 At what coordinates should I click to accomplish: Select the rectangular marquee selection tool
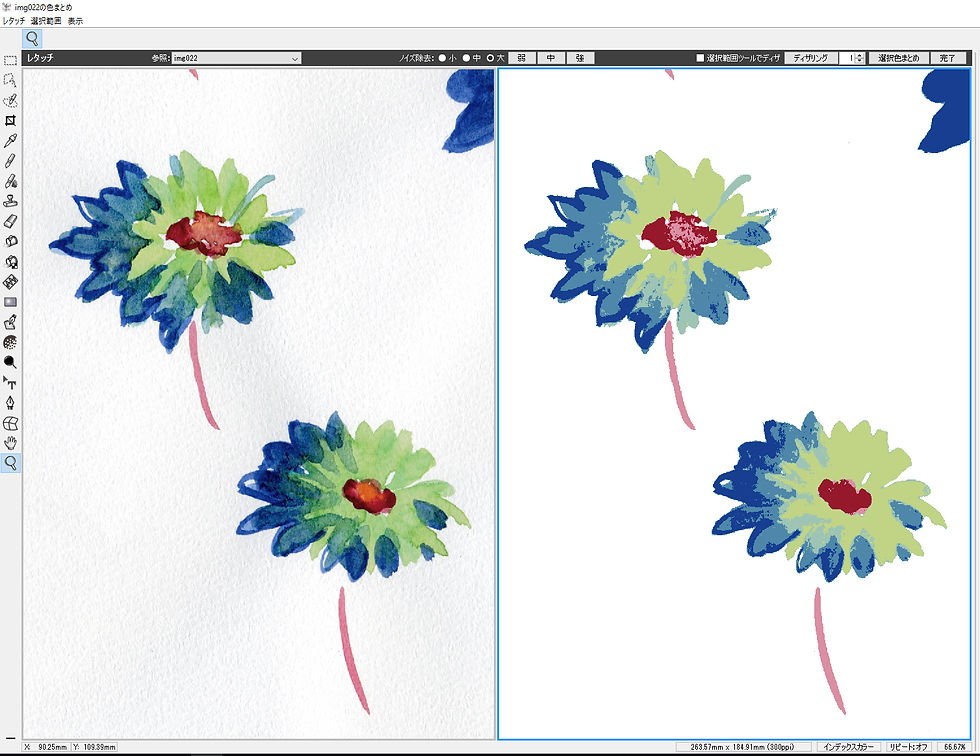(10, 60)
